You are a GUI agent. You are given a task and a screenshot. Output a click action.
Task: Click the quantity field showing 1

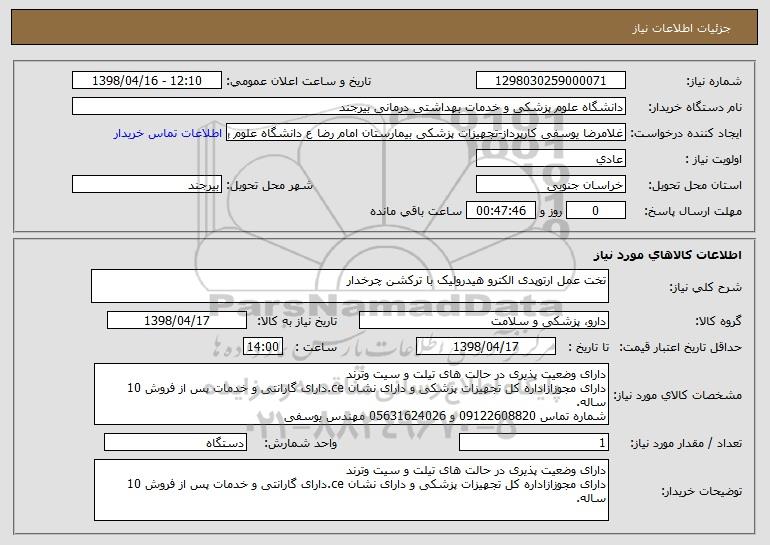(x=534, y=442)
